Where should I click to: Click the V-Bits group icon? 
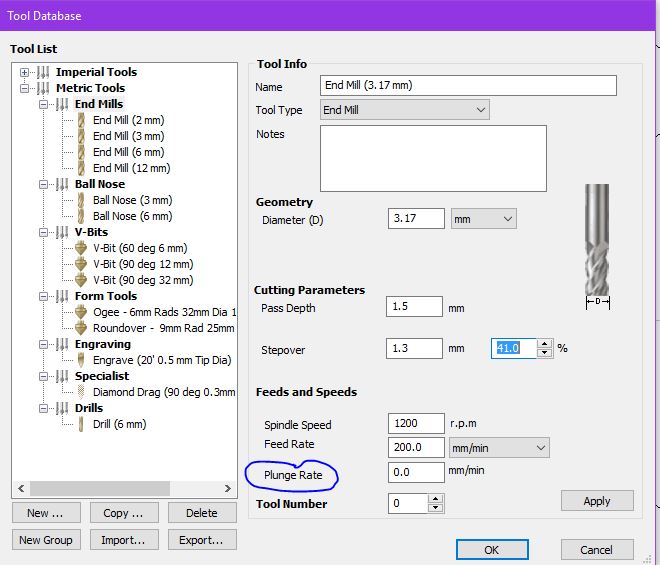pos(62,232)
